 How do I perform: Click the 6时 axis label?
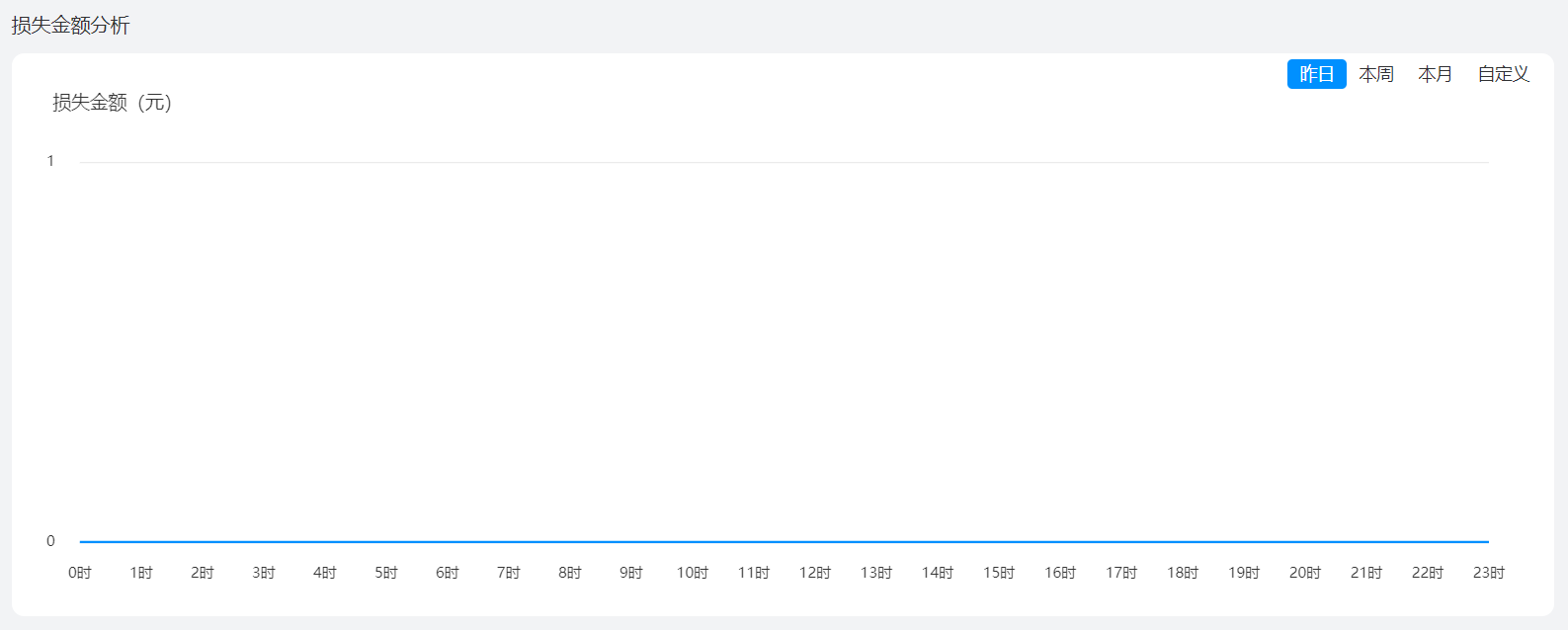[448, 573]
